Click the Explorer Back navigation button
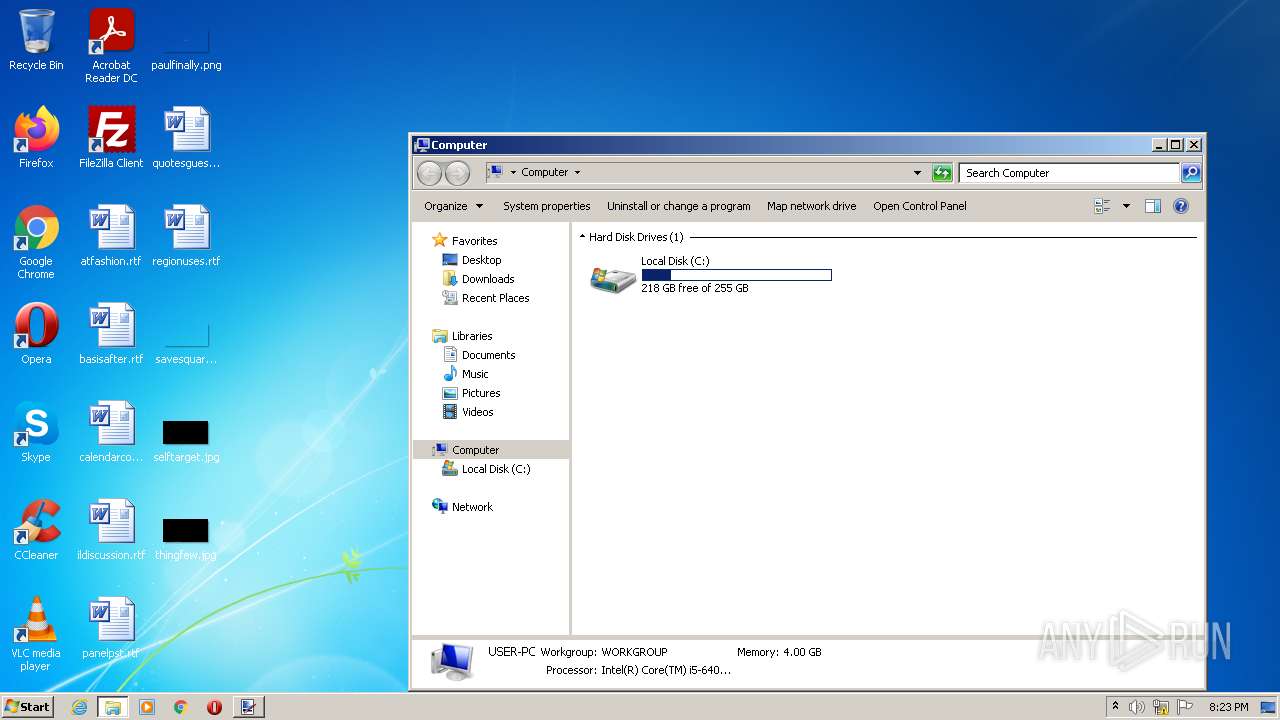1280x720 pixels. (x=430, y=173)
